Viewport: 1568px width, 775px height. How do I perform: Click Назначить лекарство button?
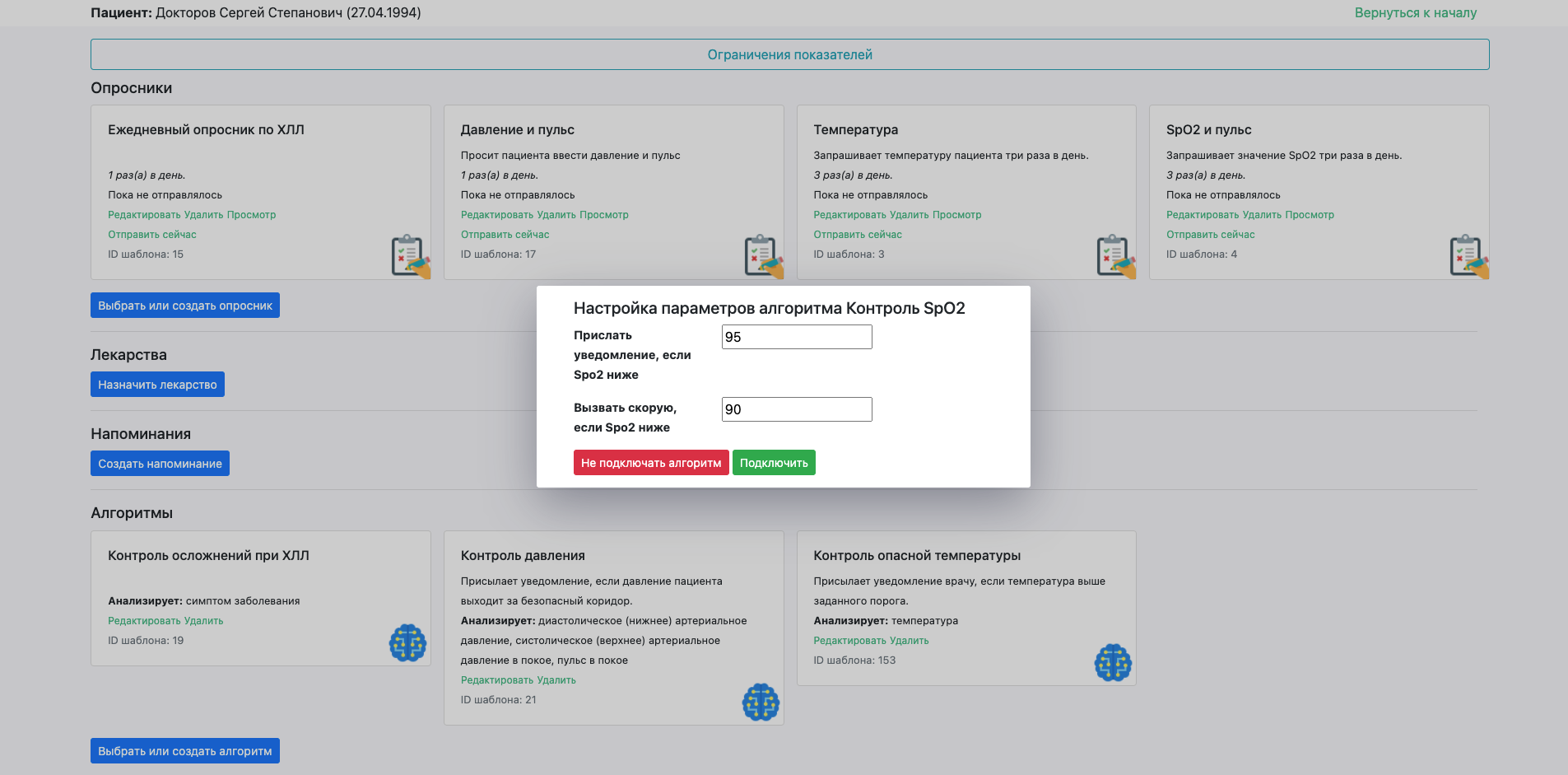click(157, 385)
